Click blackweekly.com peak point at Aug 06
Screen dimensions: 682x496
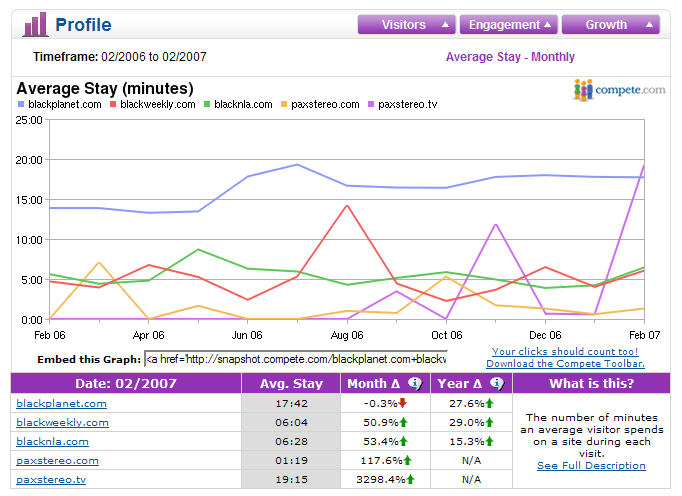347,205
